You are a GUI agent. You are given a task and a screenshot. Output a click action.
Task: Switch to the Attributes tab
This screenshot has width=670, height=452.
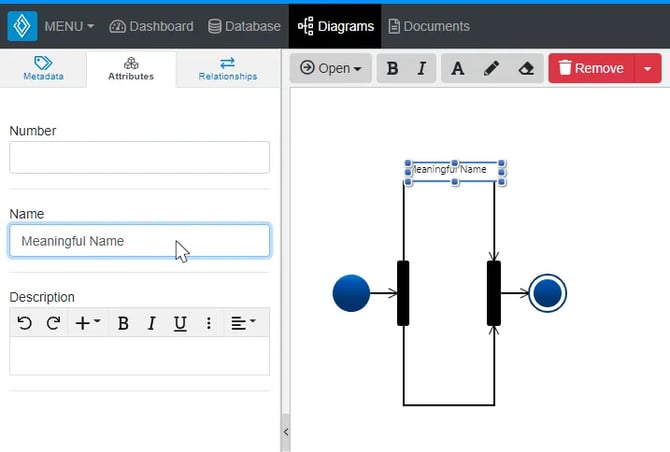131,69
